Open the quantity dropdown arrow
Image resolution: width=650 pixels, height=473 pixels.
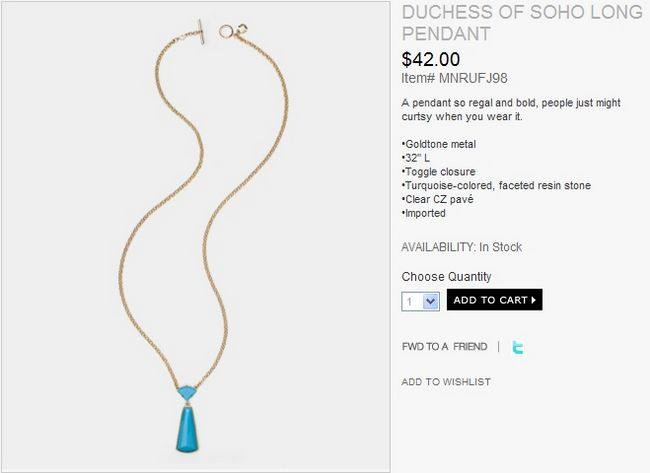pyautogui.click(x=431, y=301)
